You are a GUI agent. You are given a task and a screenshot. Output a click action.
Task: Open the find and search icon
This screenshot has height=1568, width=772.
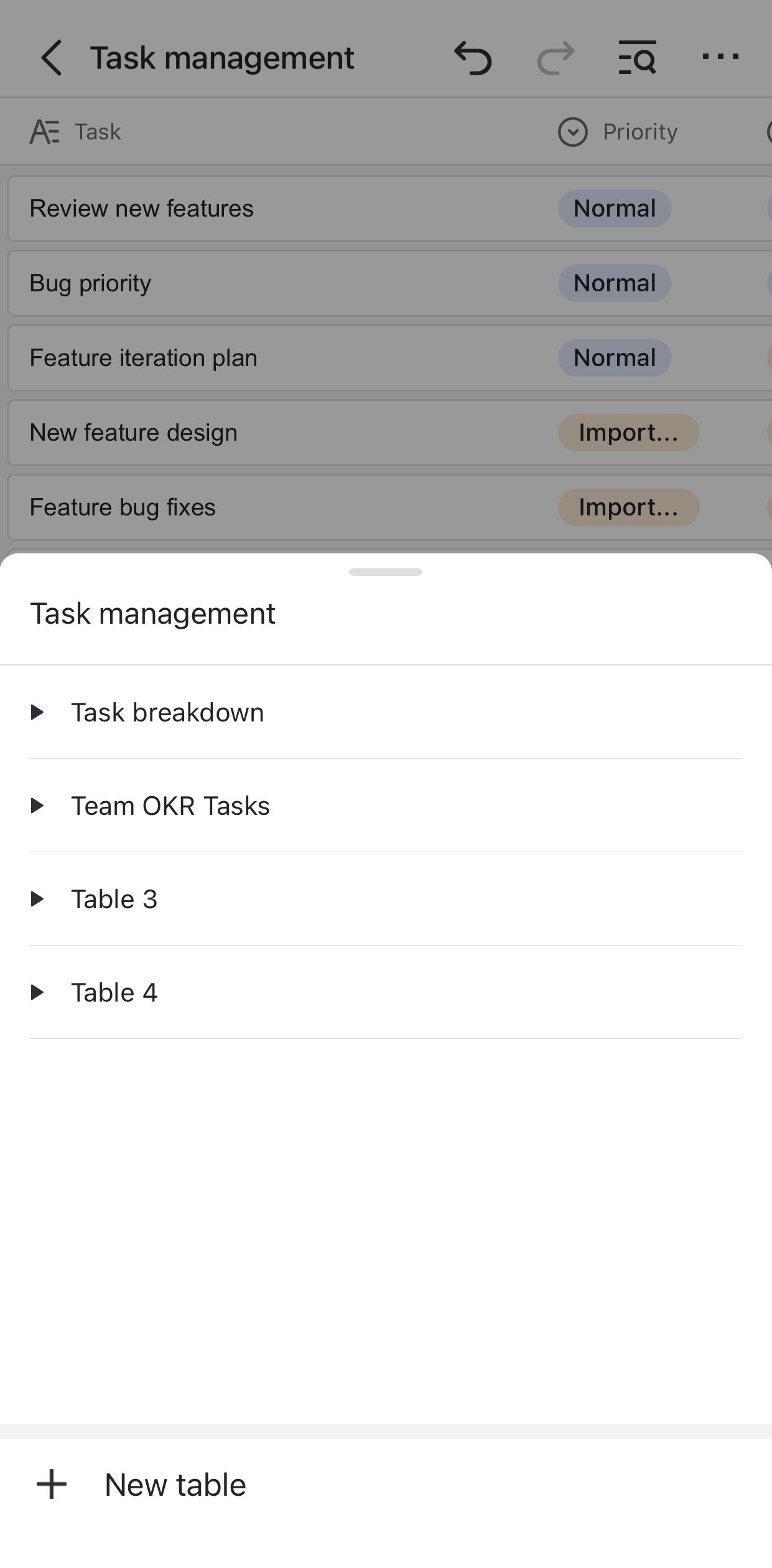pyautogui.click(x=637, y=58)
